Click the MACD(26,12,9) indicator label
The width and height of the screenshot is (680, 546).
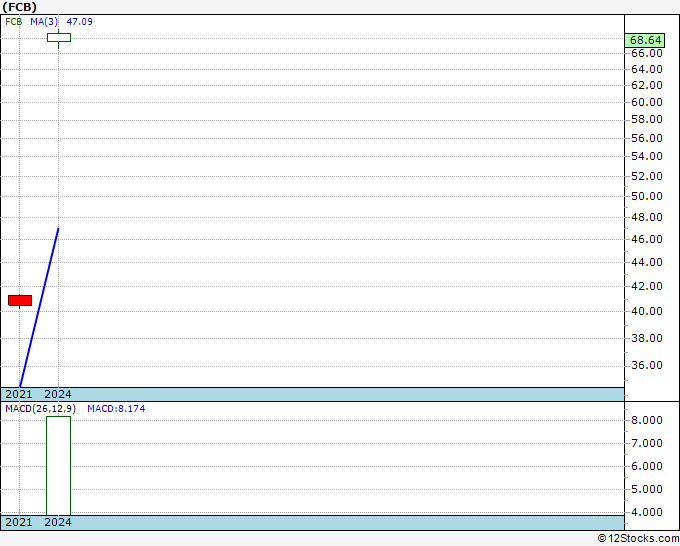tap(40, 409)
